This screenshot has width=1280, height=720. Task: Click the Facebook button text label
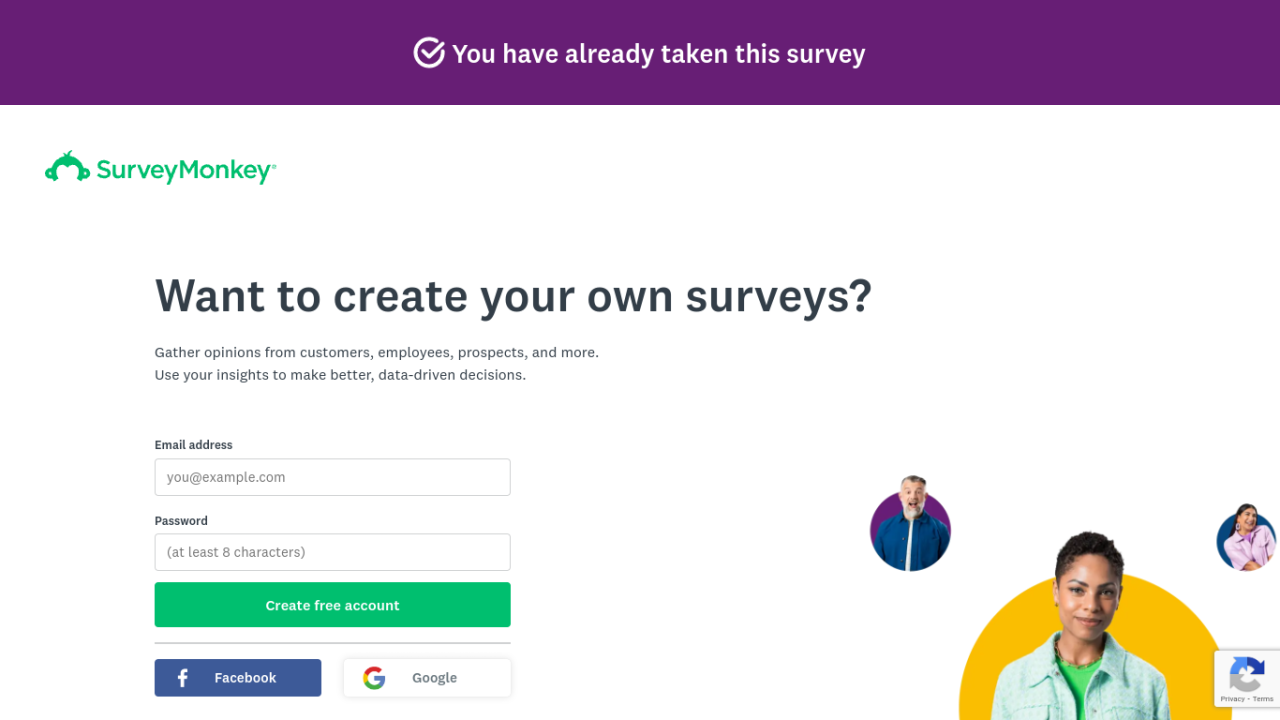(x=245, y=678)
